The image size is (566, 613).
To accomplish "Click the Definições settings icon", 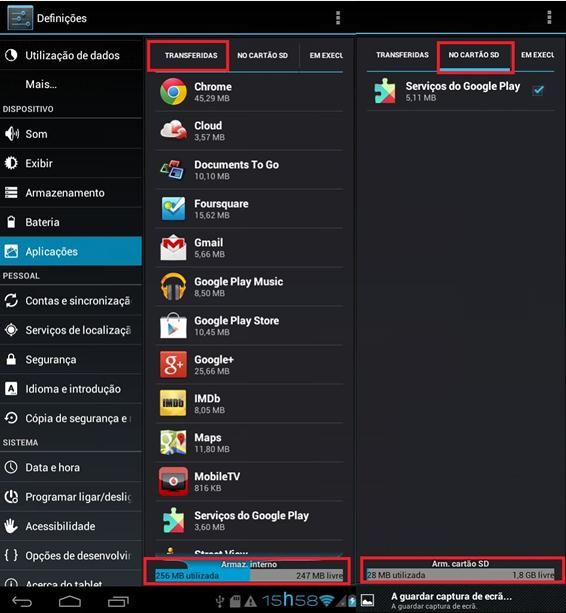I will tap(20, 18).
